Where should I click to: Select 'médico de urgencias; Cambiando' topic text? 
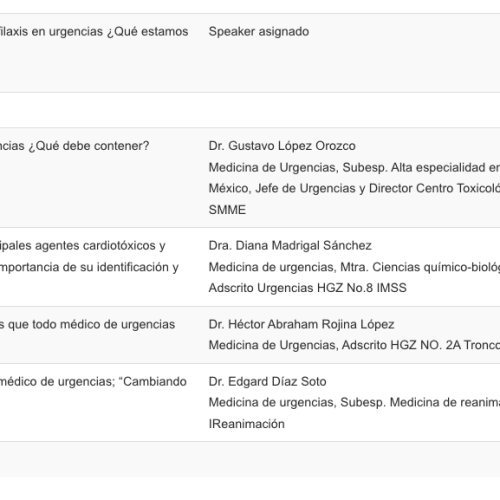click(x=93, y=382)
